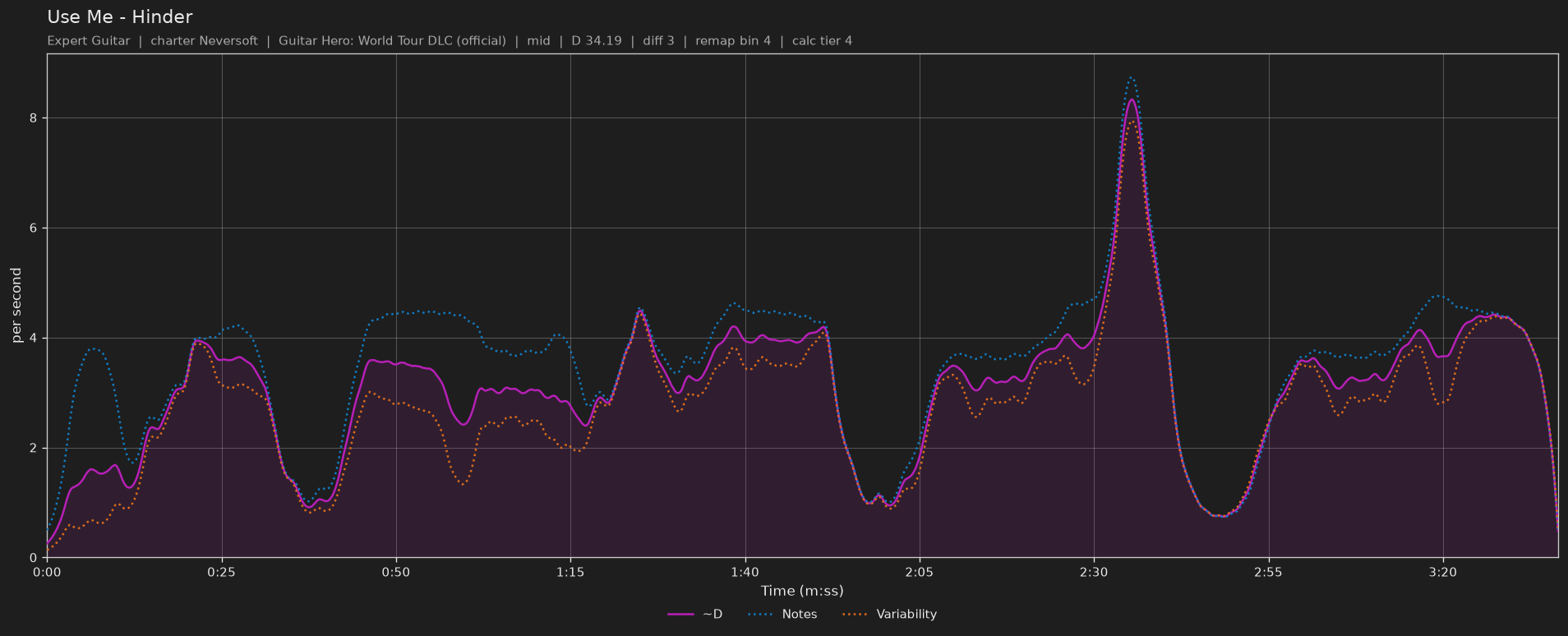Screen dimensions: 1568x636
Task: Click the '0:00' x-axis tick label
Action: click(x=47, y=572)
